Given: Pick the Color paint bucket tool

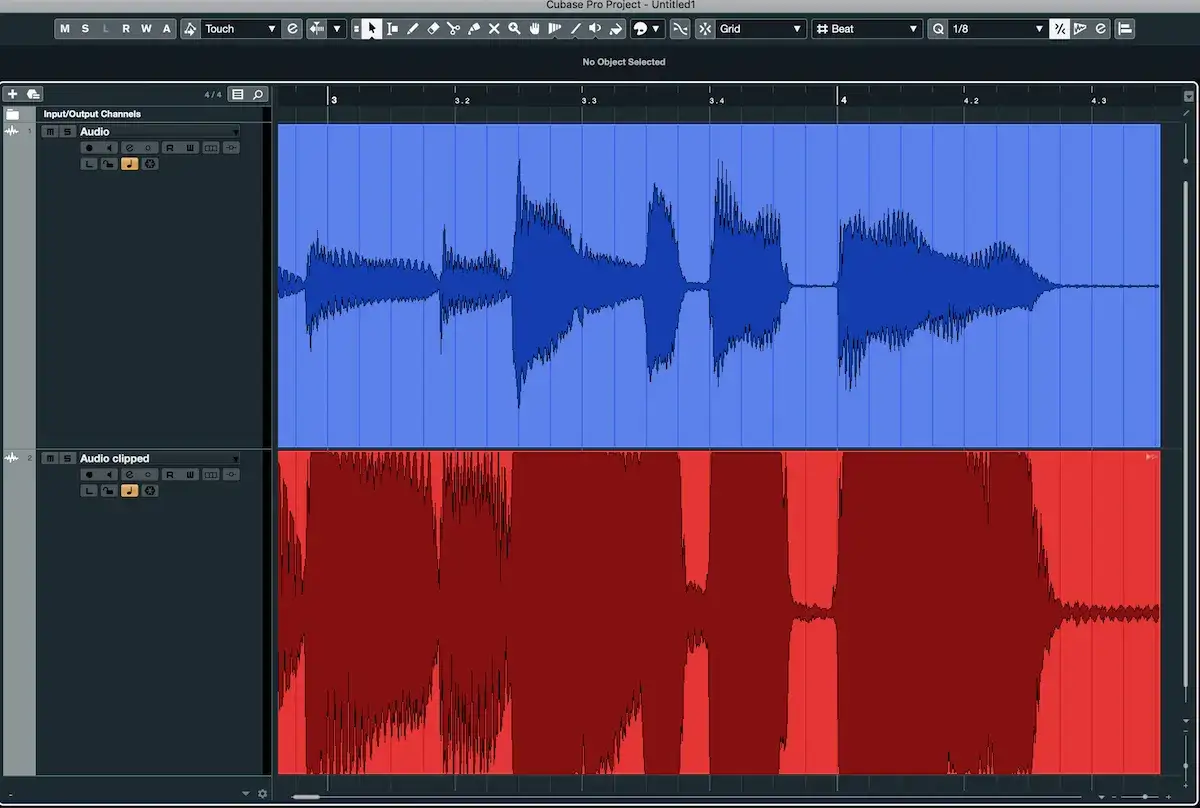Looking at the screenshot, I should coord(616,29).
